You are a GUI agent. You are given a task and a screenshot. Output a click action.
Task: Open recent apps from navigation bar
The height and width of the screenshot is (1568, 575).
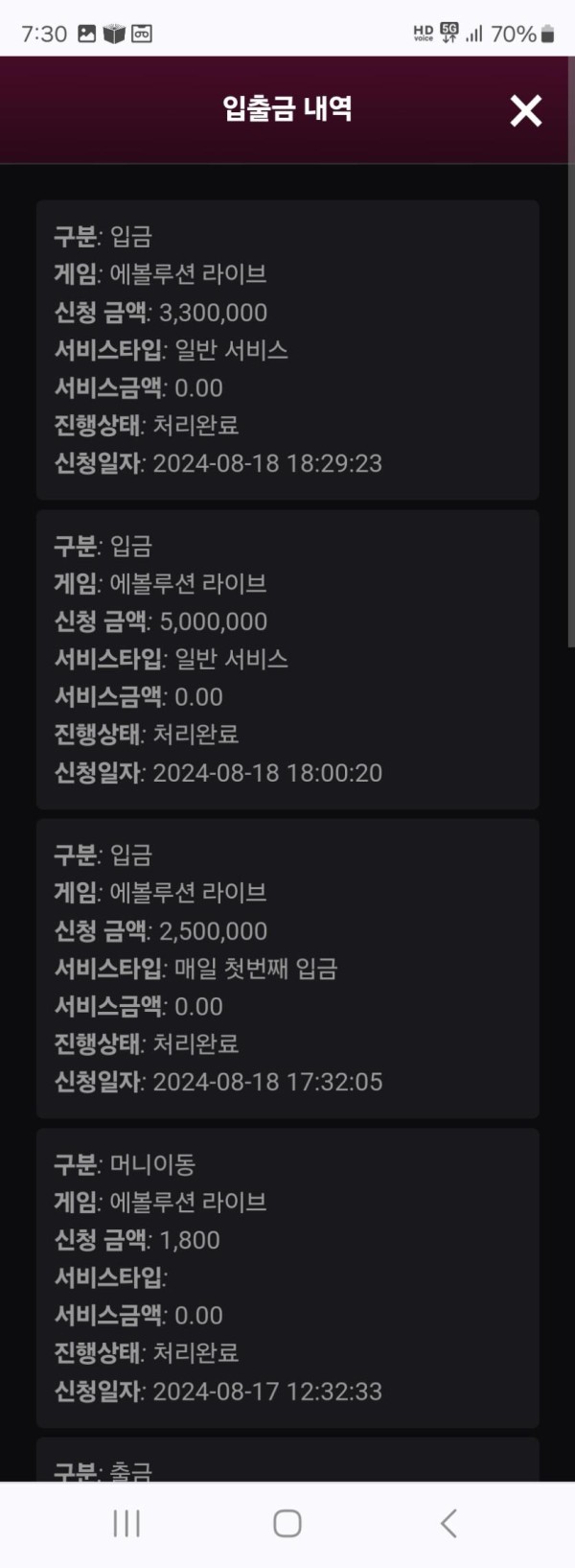point(126,1523)
